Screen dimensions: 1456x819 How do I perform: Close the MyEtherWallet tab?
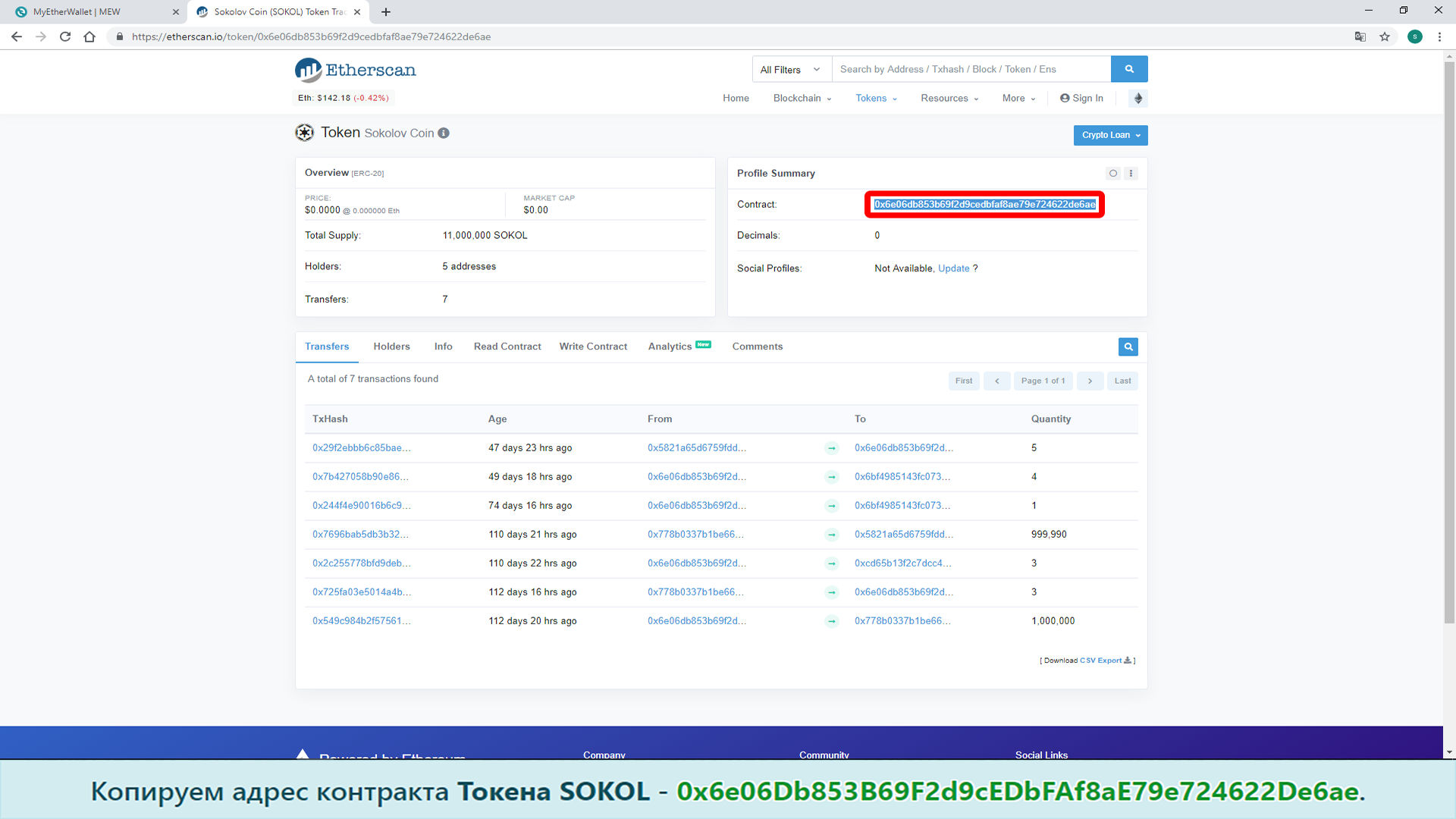pos(176,12)
